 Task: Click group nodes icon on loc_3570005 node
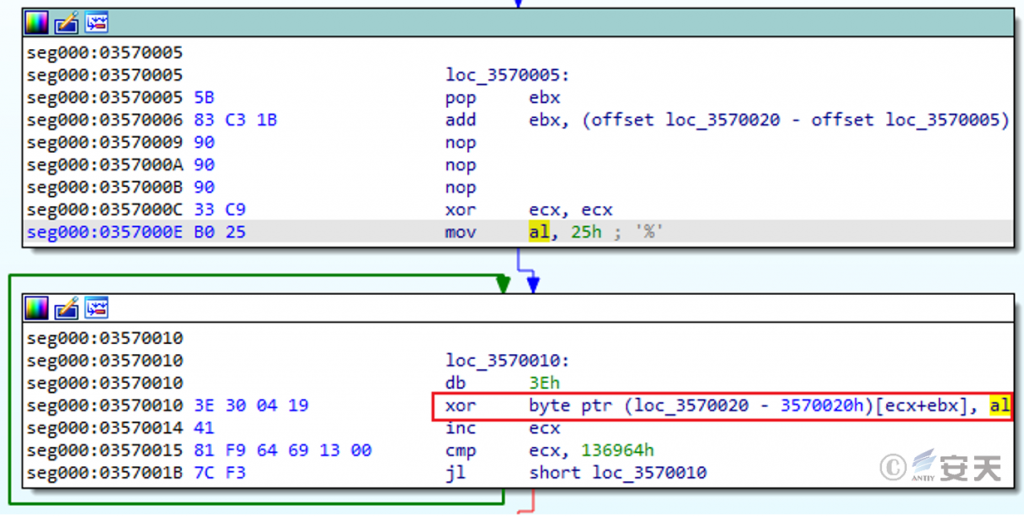tap(97, 23)
